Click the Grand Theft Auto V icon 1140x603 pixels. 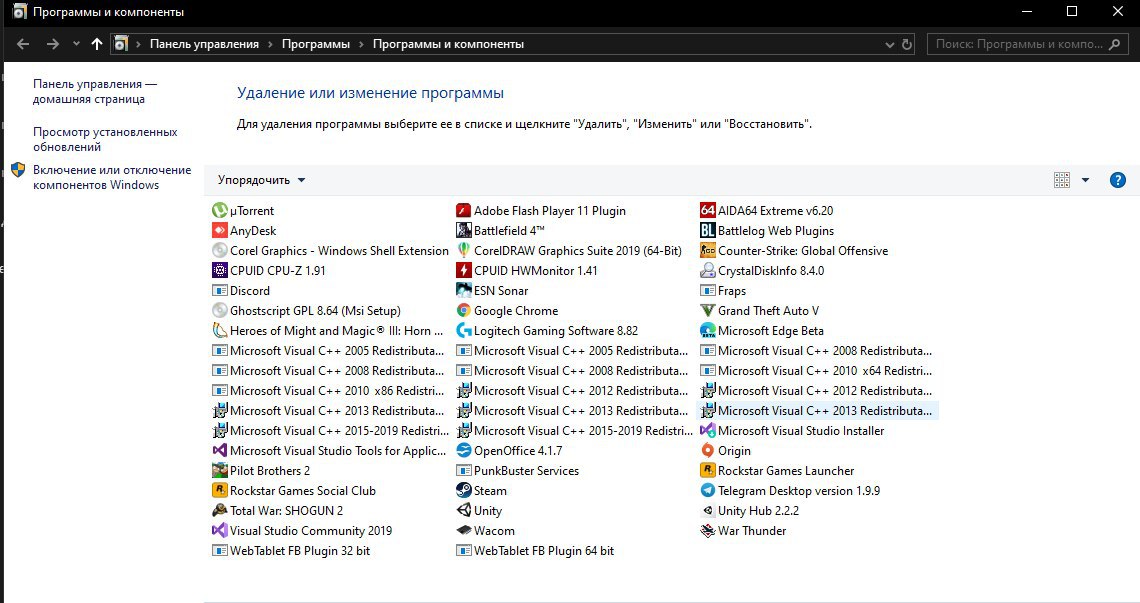[x=707, y=311]
